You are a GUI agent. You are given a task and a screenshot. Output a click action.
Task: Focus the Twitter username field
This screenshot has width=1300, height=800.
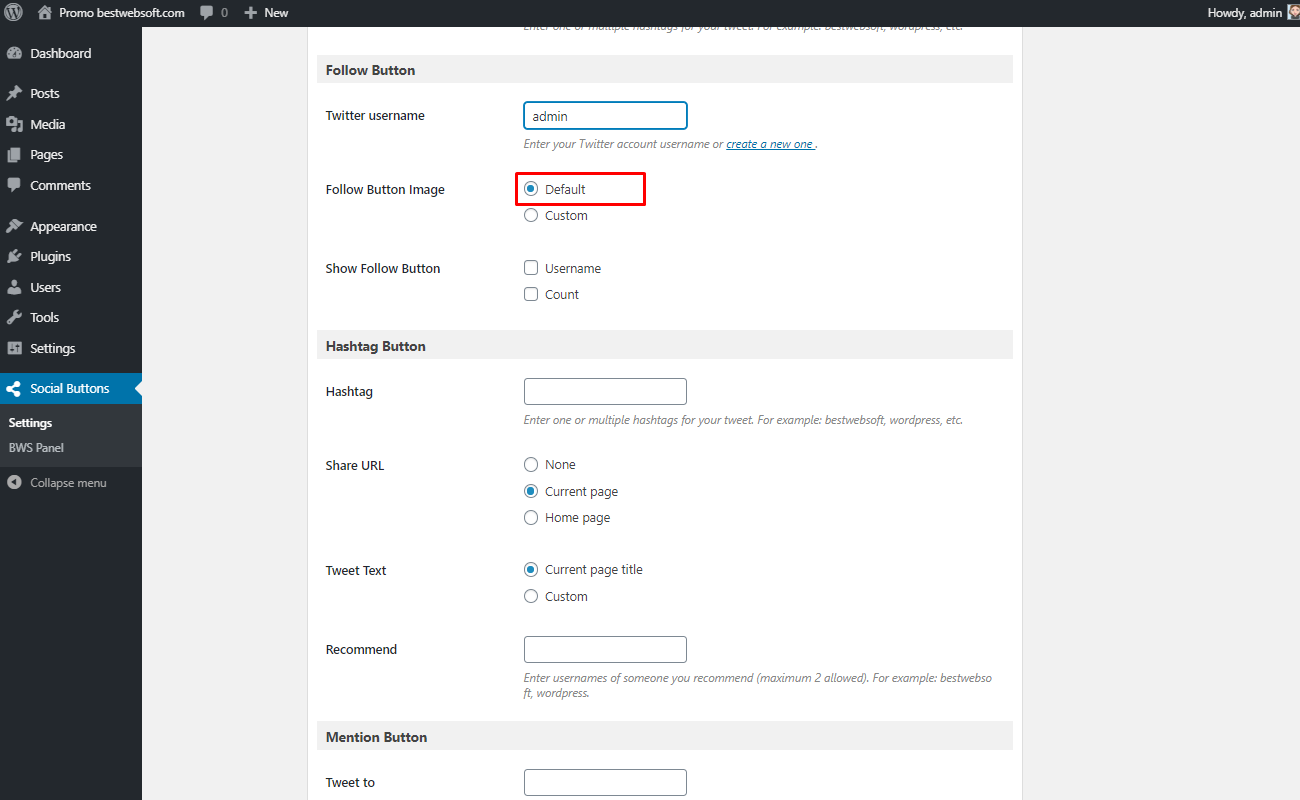click(605, 116)
